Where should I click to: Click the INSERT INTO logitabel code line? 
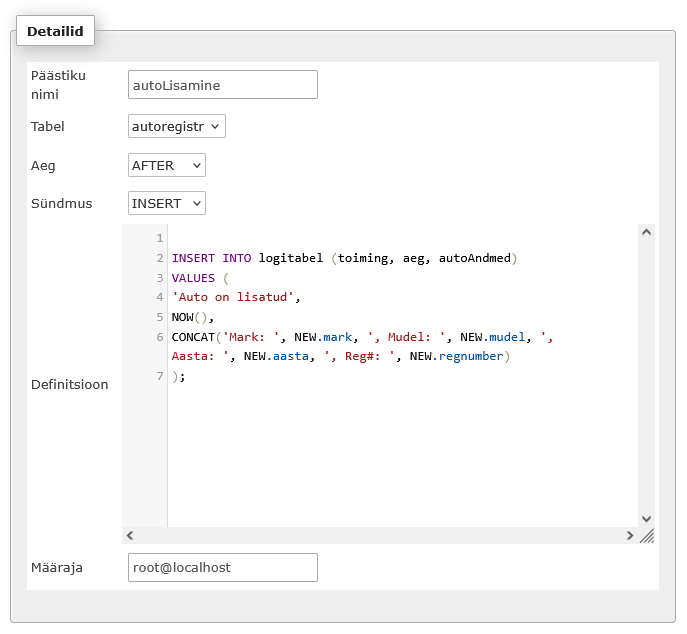[x=344, y=258]
